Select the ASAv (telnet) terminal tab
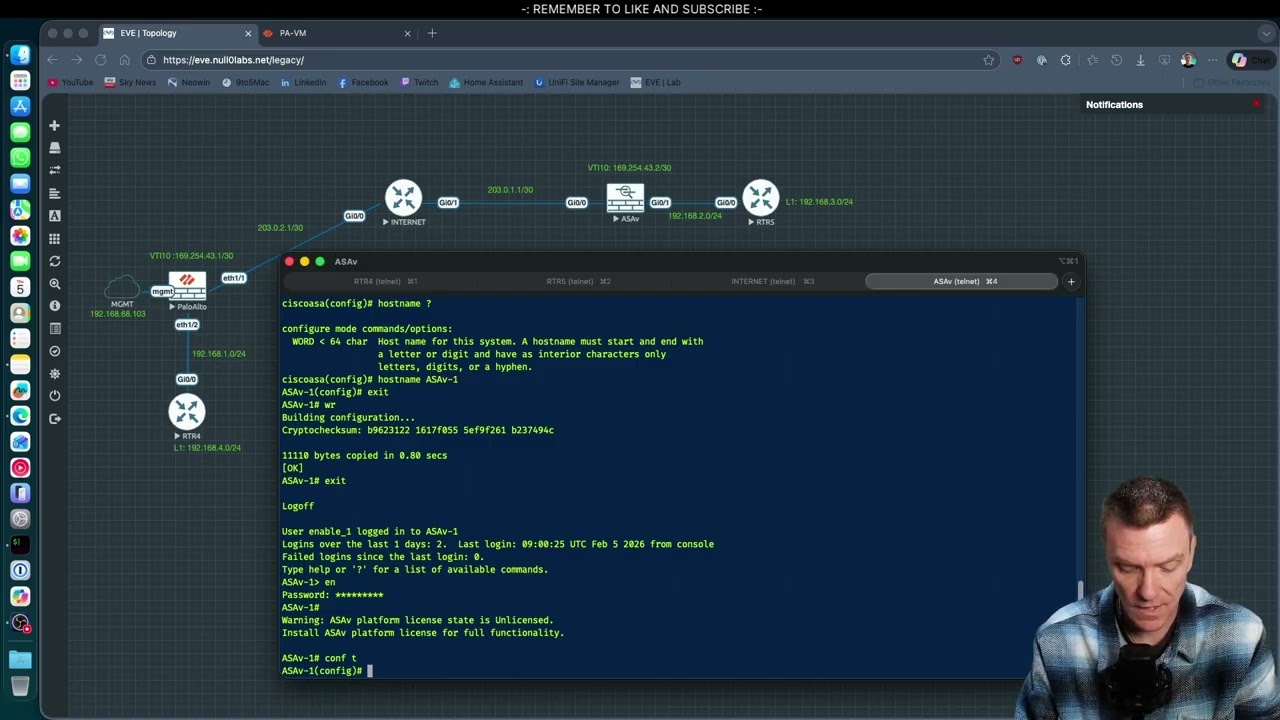 click(x=962, y=282)
